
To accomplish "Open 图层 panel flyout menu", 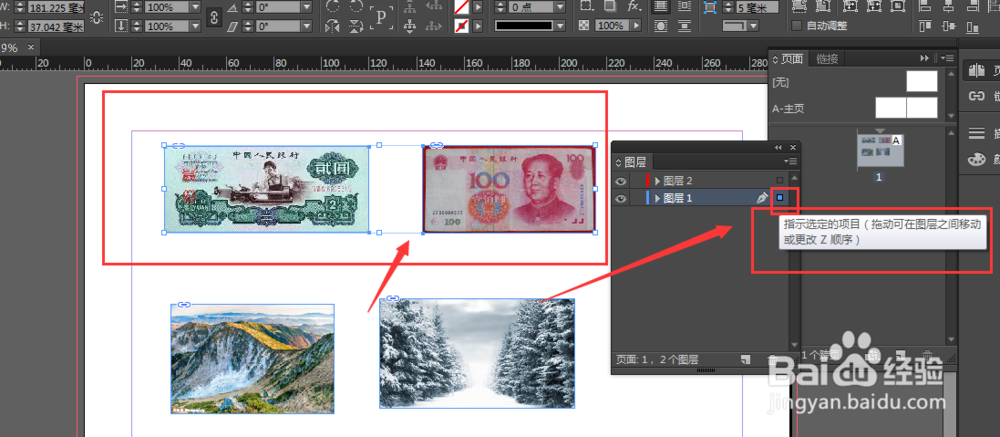I will 793,162.
